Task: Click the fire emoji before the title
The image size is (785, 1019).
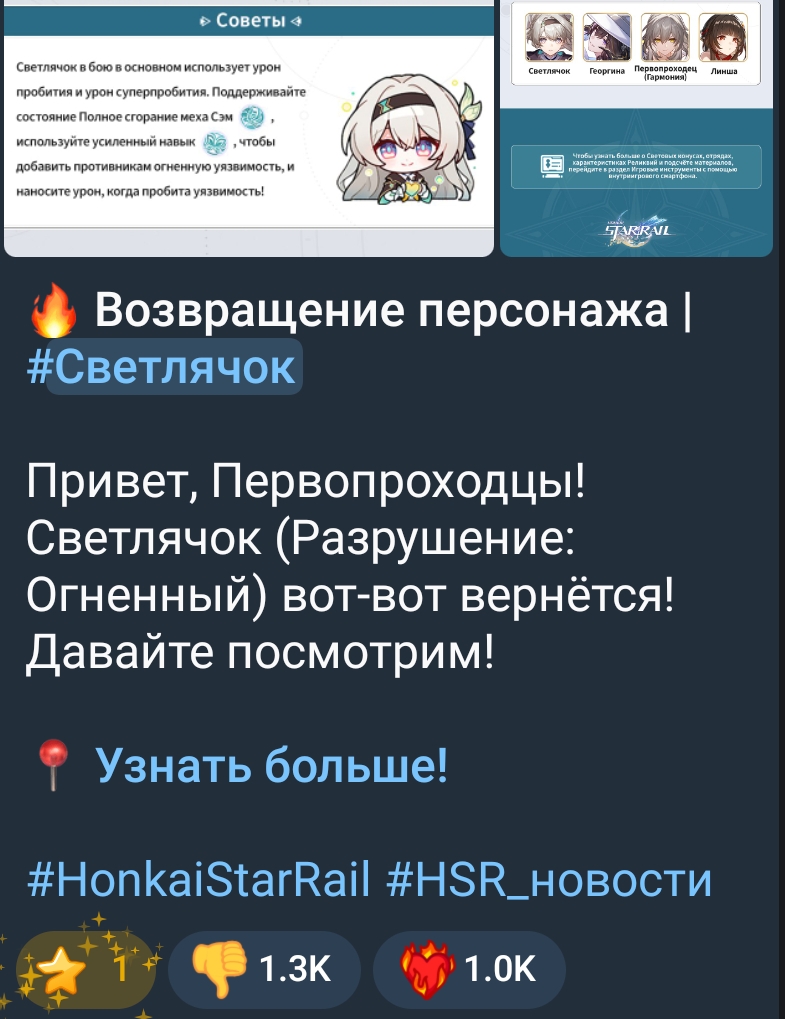Action: (x=53, y=311)
